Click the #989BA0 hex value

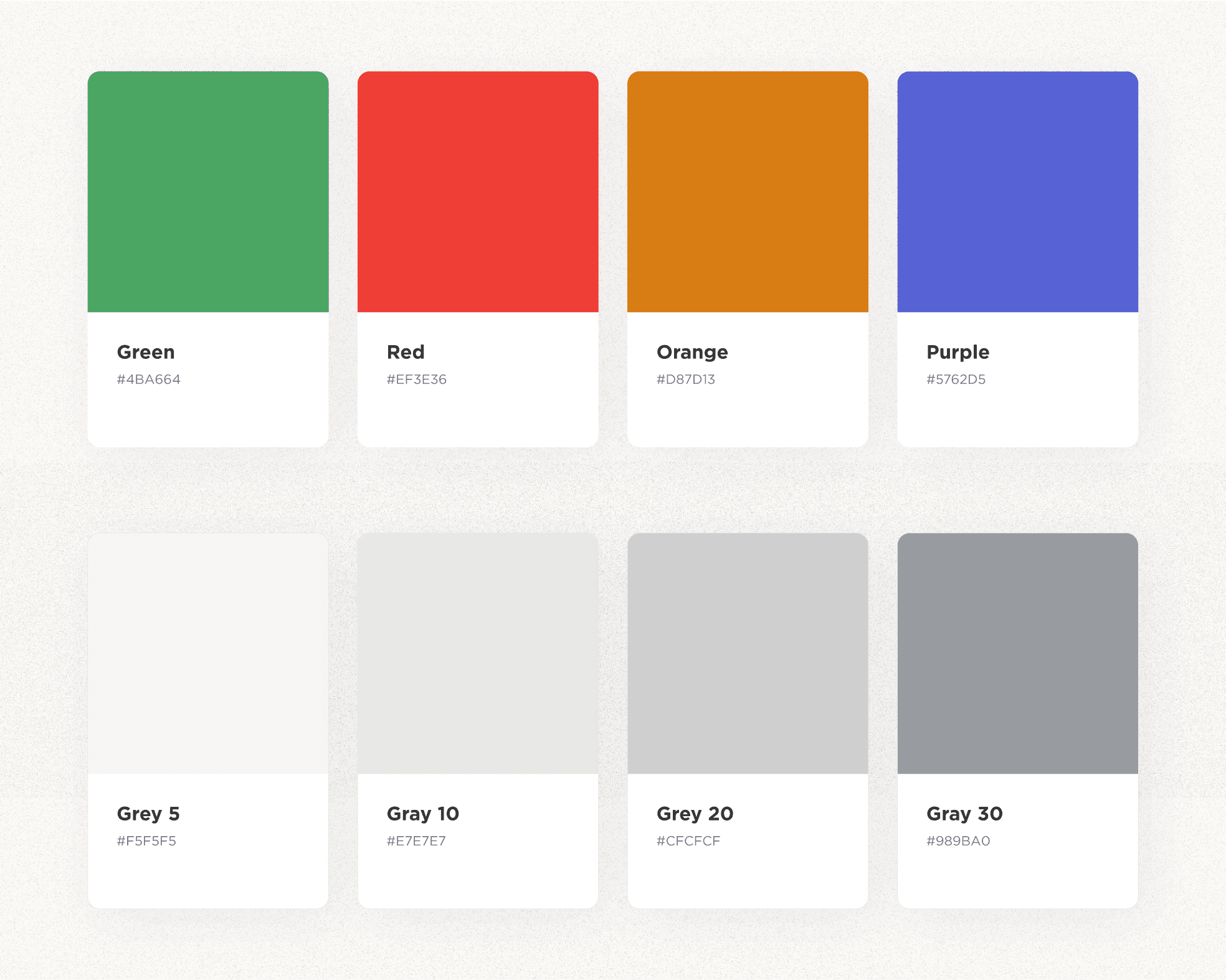958,841
